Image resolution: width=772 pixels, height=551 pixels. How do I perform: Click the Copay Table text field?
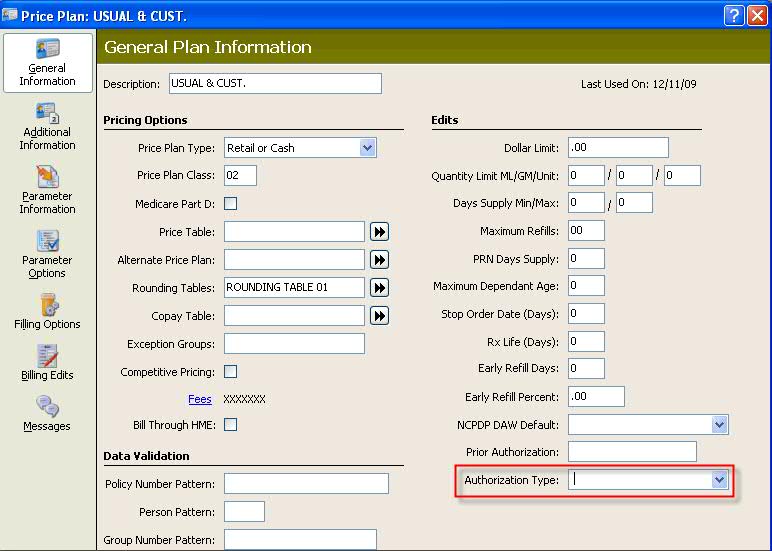294,316
